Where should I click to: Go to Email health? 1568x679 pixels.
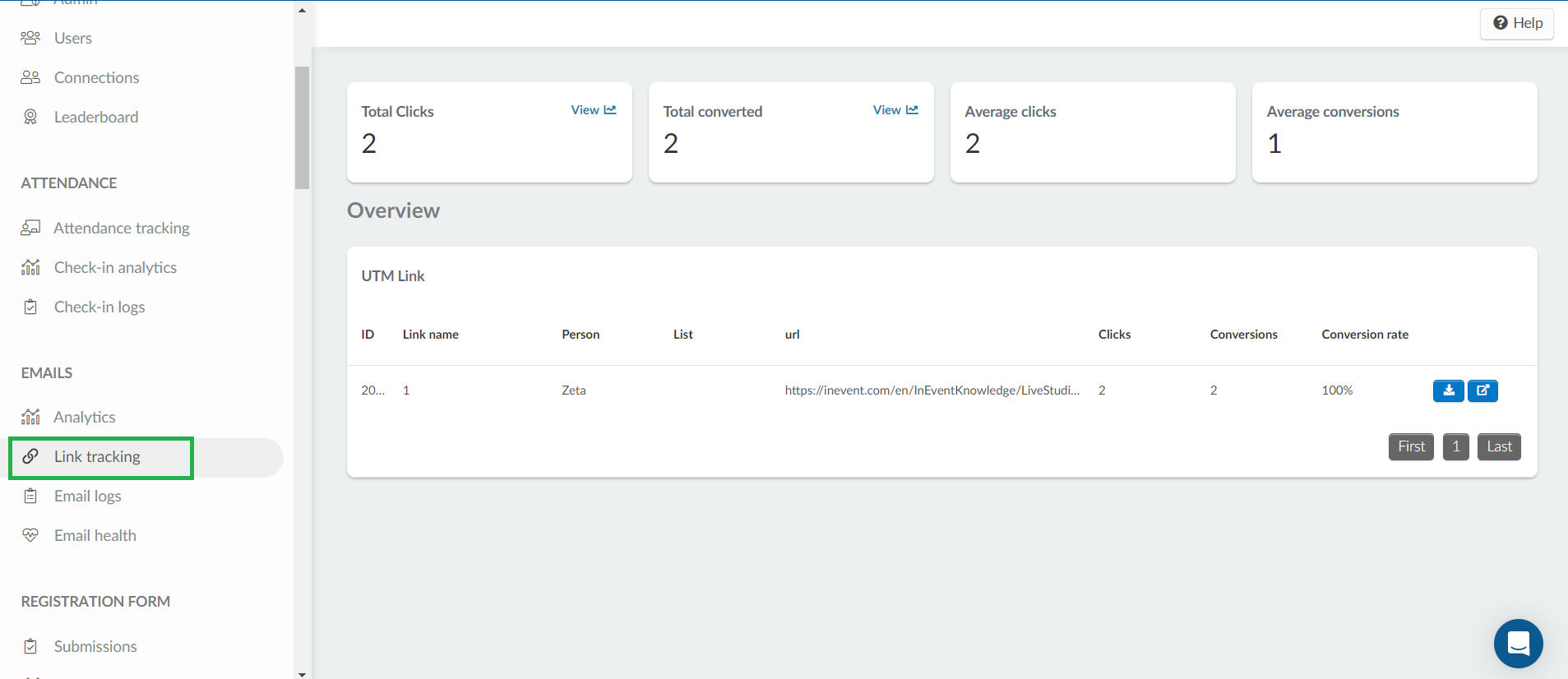95,535
